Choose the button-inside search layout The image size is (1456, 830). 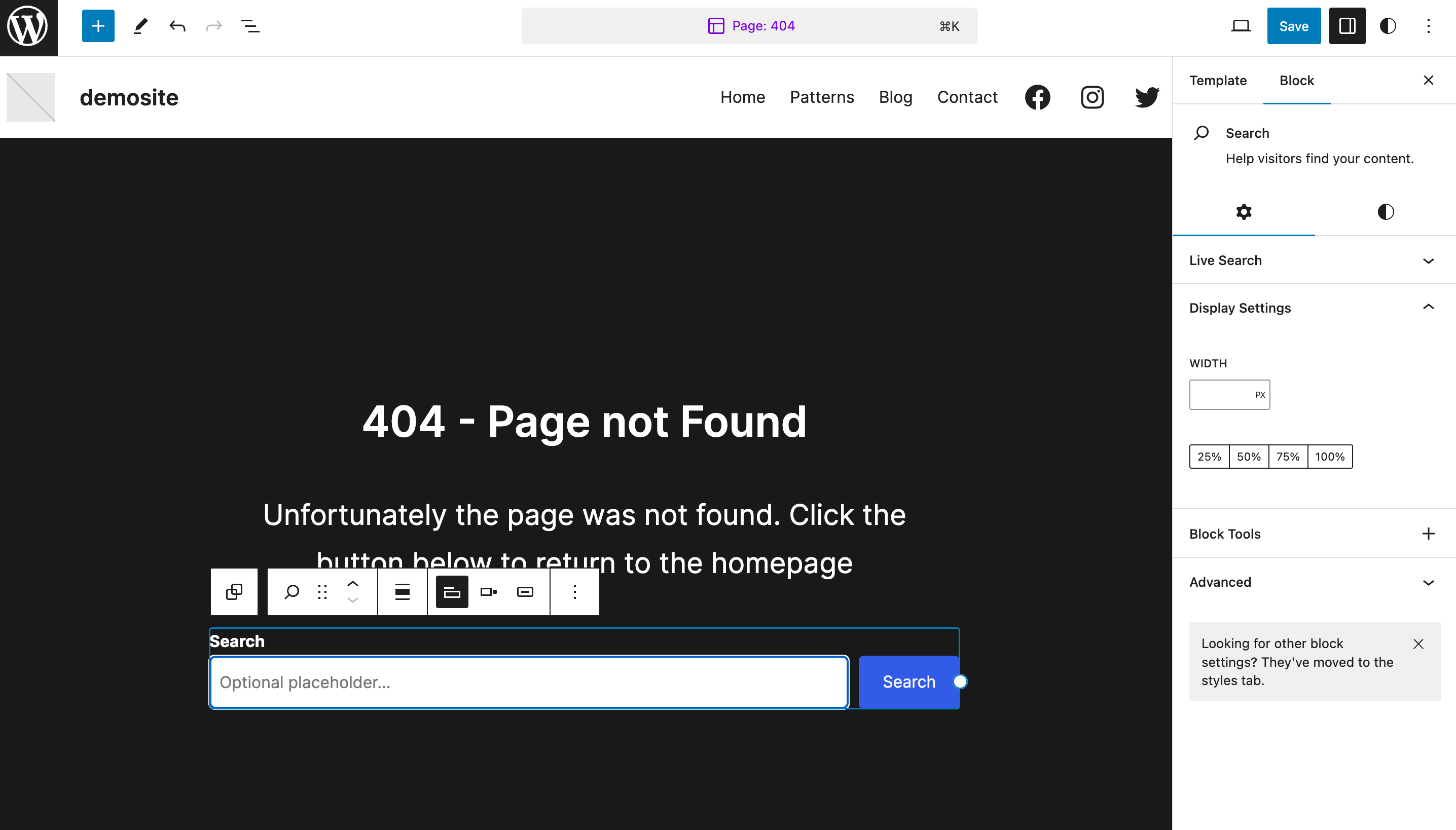(525, 592)
